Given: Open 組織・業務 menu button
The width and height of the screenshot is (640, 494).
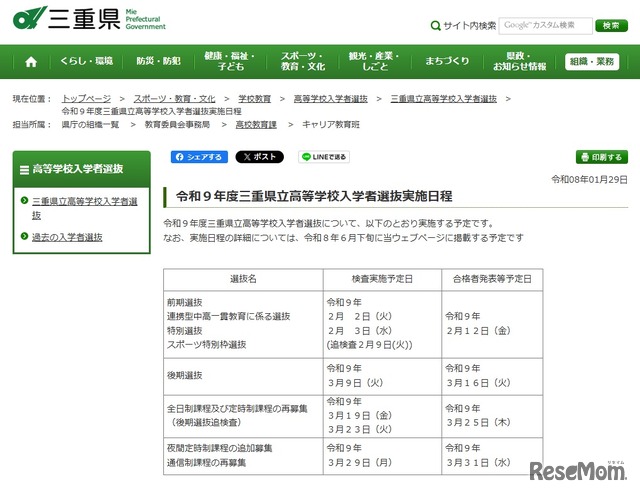Looking at the screenshot, I should coord(592,62).
